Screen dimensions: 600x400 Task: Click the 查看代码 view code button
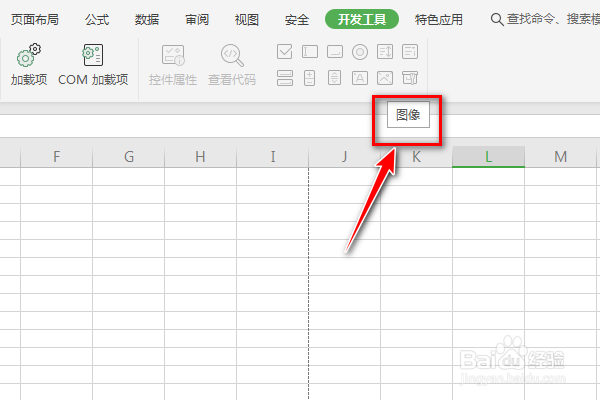pyautogui.click(x=232, y=65)
